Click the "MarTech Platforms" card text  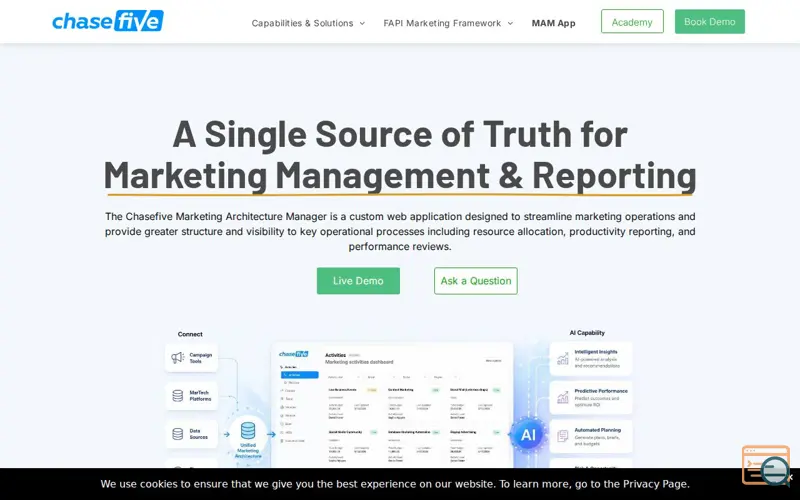[200, 395]
